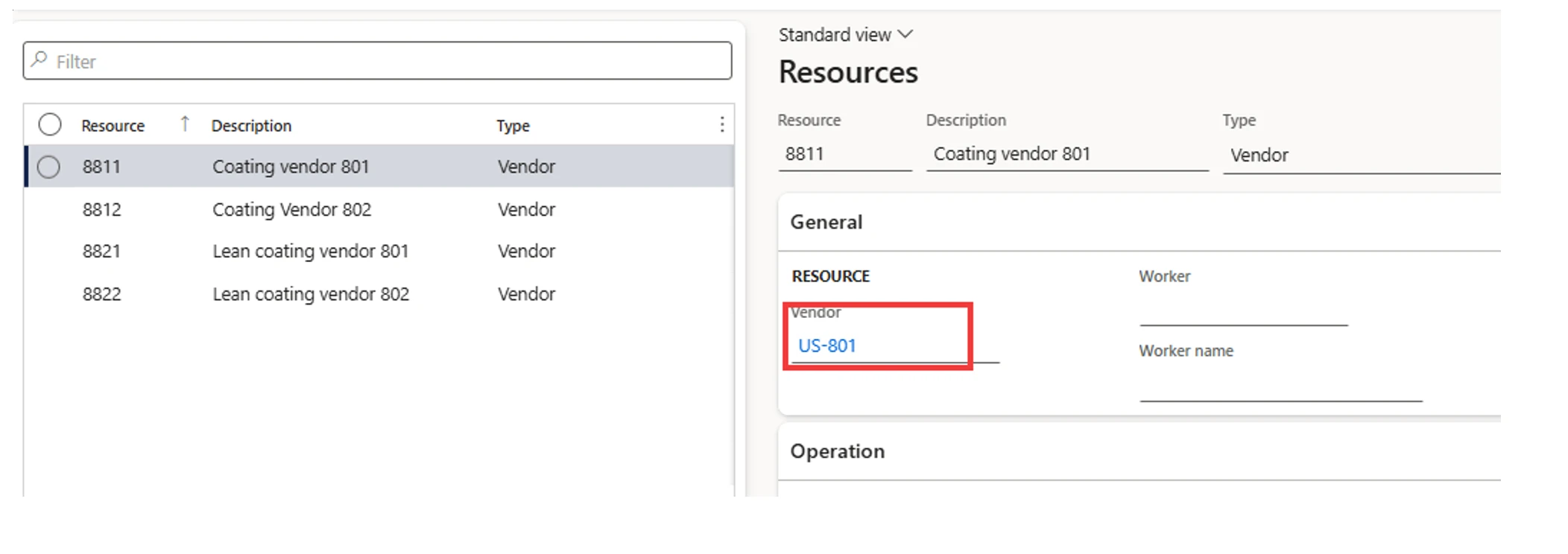Screen dimensions: 1568x554
Task: Type in the Filter search field
Action: (388, 61)
